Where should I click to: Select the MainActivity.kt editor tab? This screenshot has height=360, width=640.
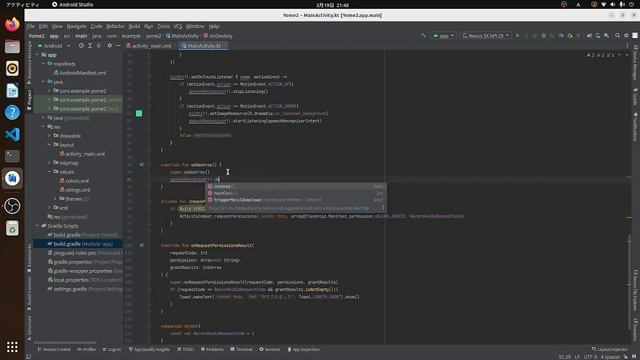203,46
